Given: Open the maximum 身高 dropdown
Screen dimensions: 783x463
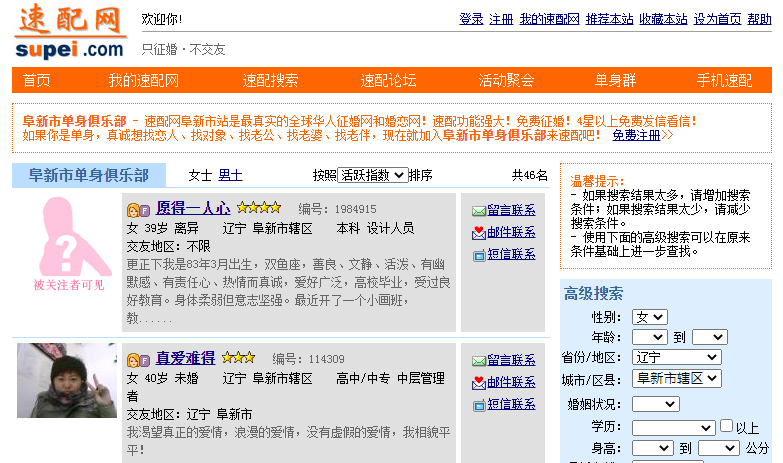Looking at the screenshot, I should pos(719,448).
